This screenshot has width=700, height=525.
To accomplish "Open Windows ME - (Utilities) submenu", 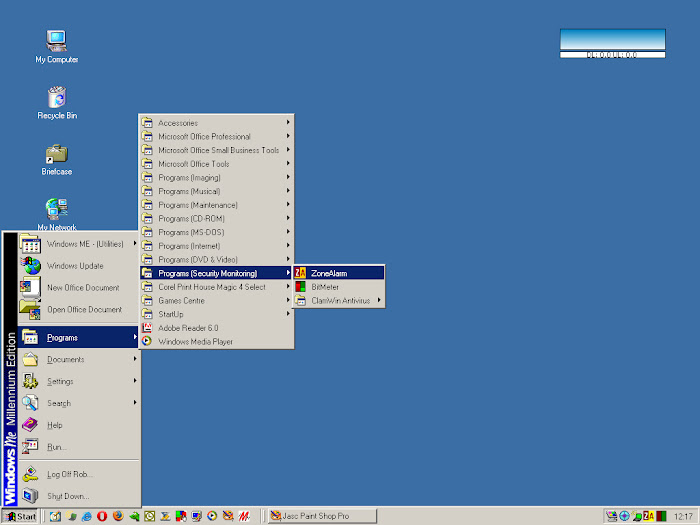I will tap(79, 244).
